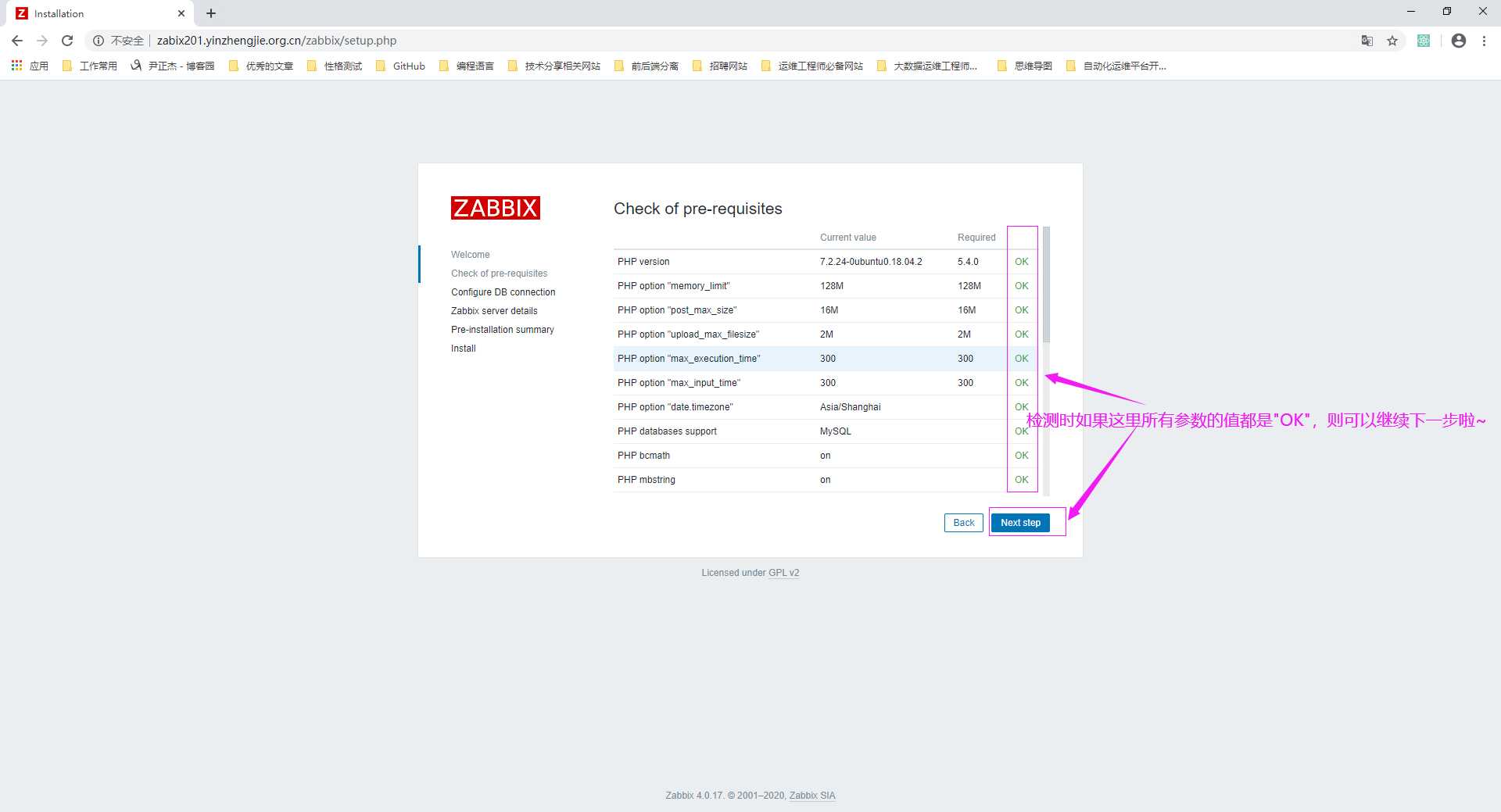Open the Apps grid shortcut
This screenshot has height=812, width=1501.
pos(30,66)
